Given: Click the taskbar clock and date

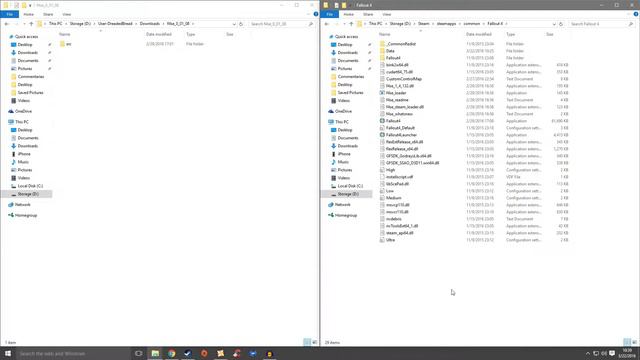Looking at the screenshot, I should click(x=627, y=353).
